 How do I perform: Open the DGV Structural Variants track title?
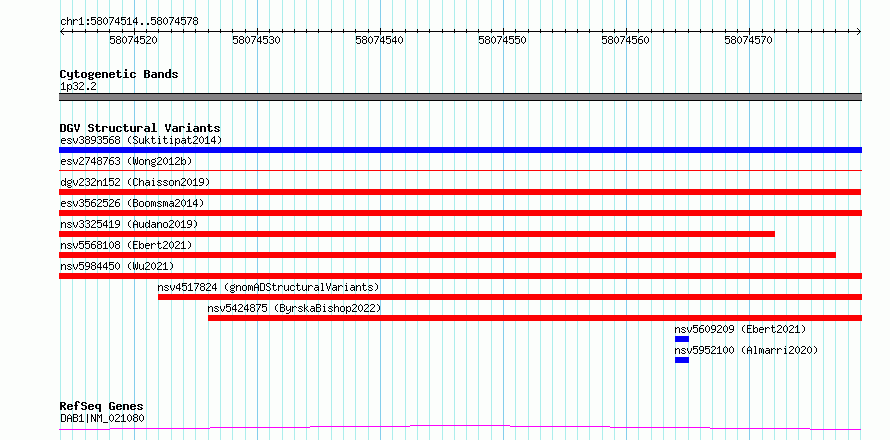[x=140, y=128]
